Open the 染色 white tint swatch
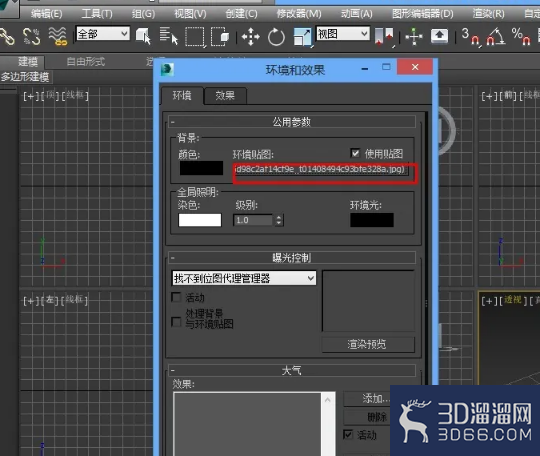Image resolution: width=540 pixels, height=456 pixels. pos(200,220)
